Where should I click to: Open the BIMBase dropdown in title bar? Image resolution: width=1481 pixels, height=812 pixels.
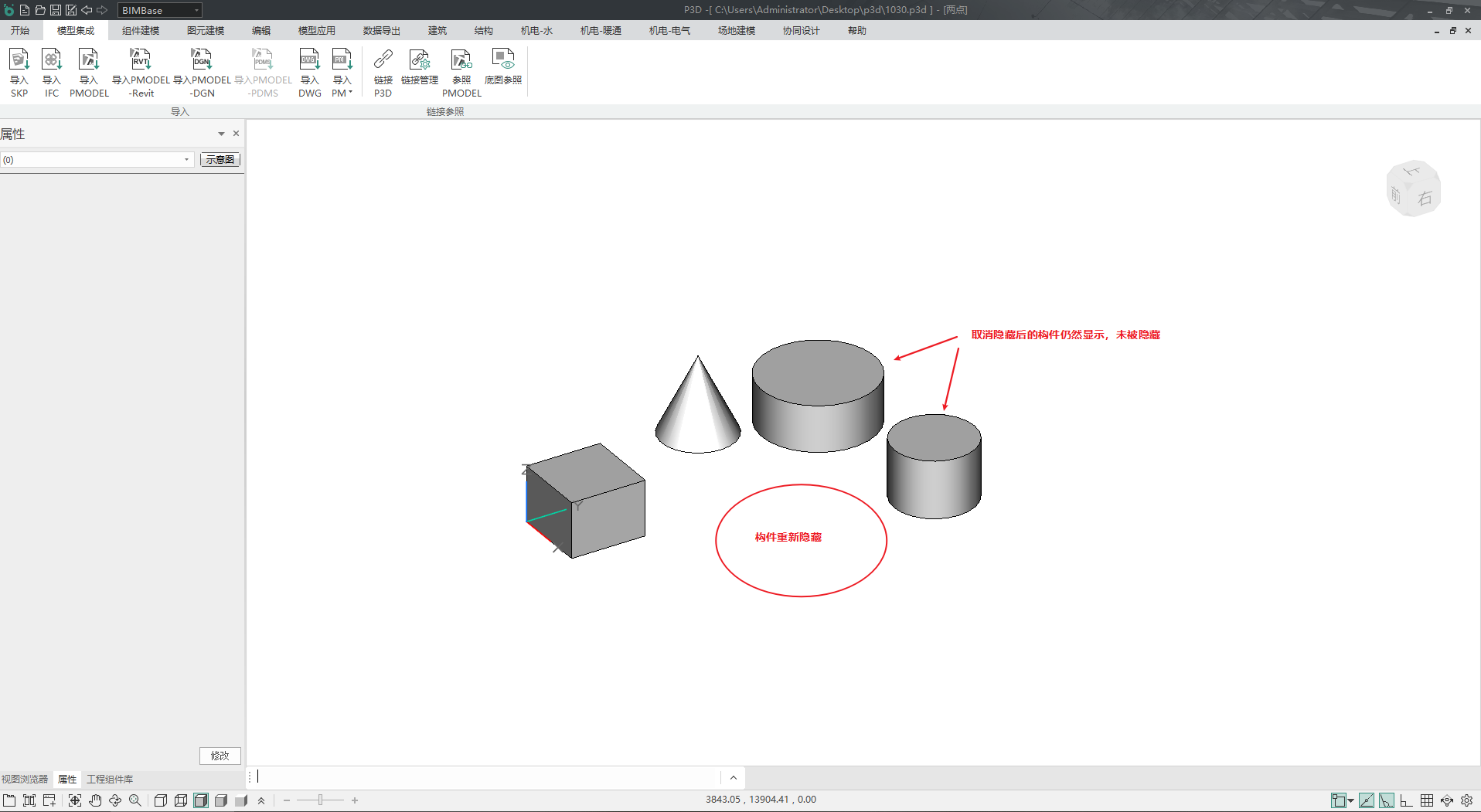159,10
